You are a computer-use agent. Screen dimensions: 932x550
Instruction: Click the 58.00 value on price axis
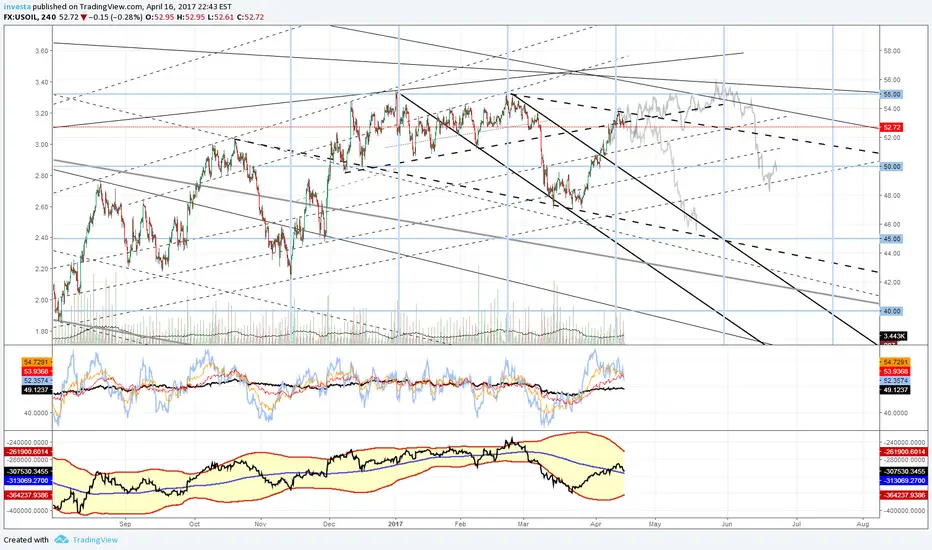point(892,51)
